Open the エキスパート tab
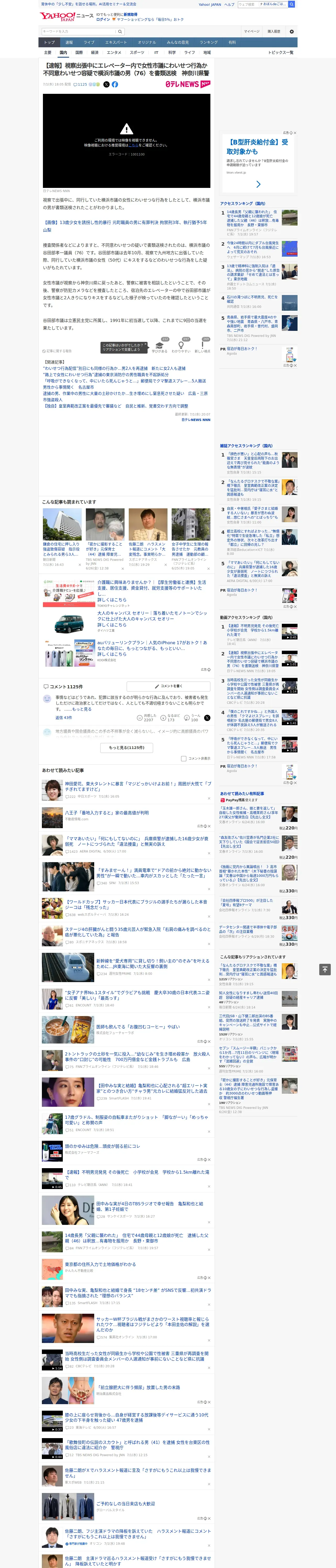The image size is (336, 1568). (x=116, y=43)
